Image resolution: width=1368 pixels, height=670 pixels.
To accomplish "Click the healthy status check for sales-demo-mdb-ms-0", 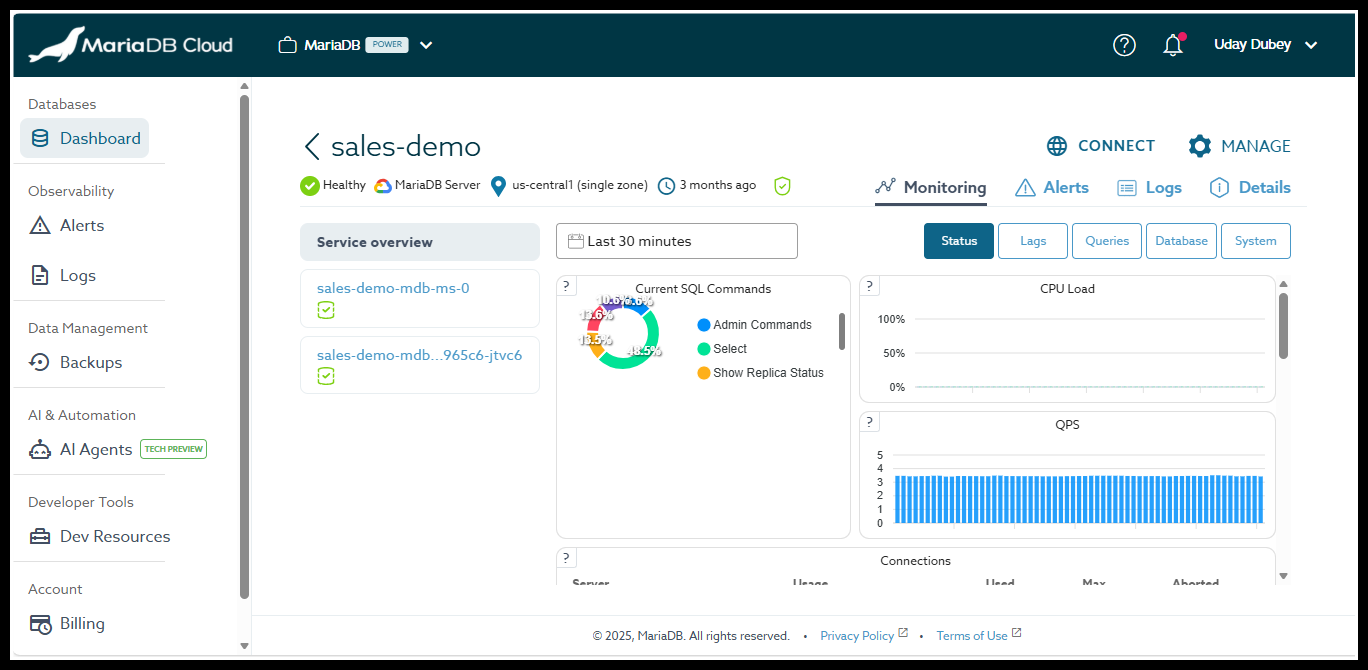I will tap(325, 310).
